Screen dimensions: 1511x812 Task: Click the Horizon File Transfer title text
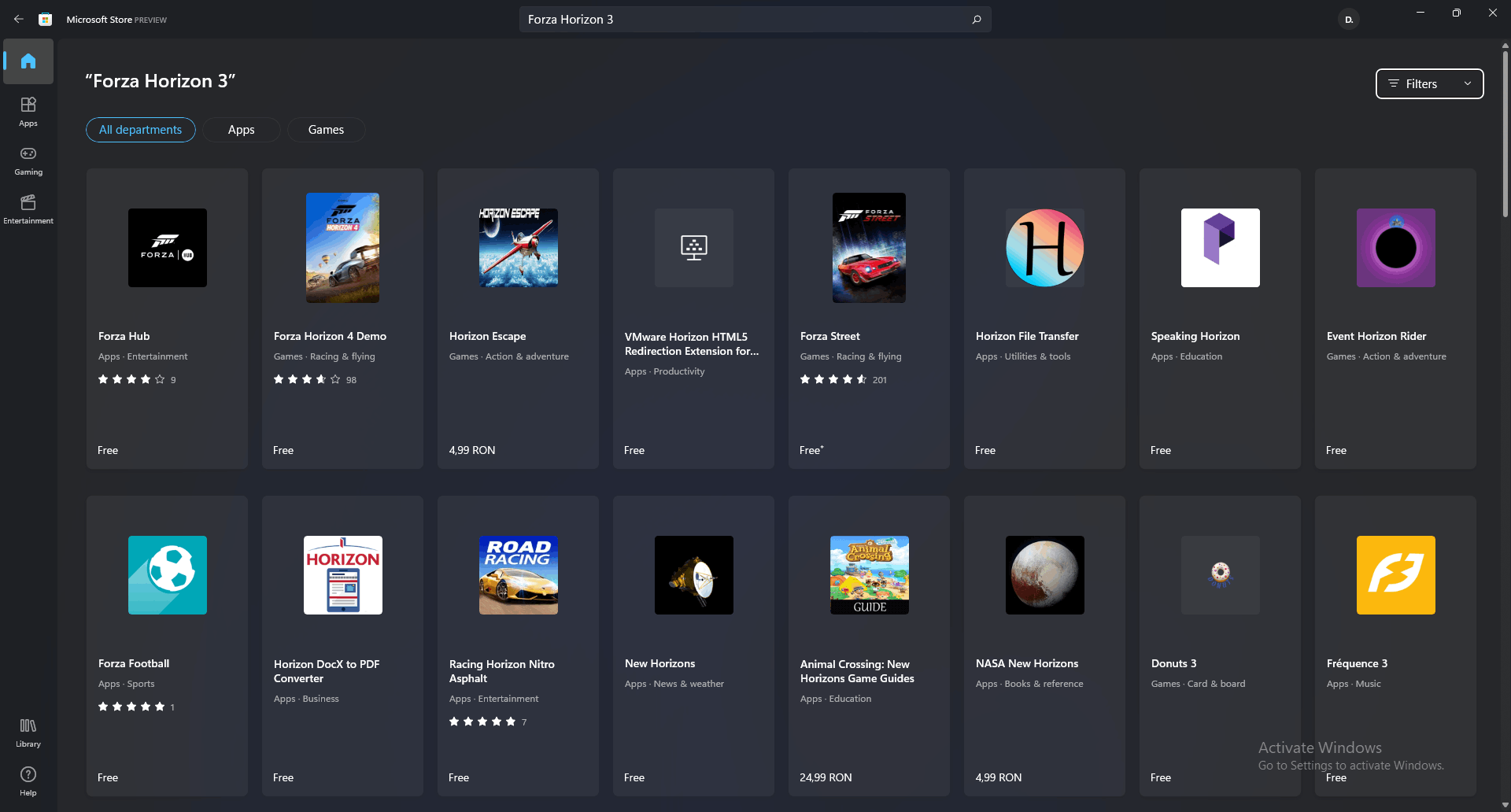click(1027, 336)
